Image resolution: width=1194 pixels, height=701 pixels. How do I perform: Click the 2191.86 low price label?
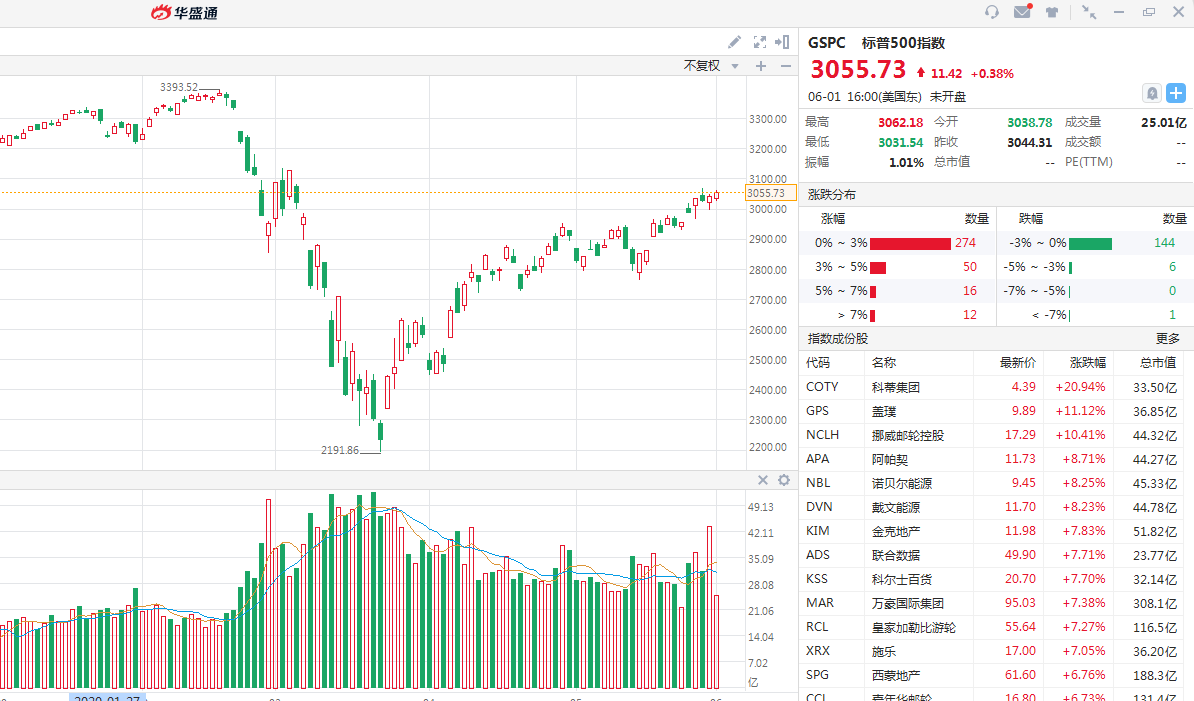click(x=340, y=451)
